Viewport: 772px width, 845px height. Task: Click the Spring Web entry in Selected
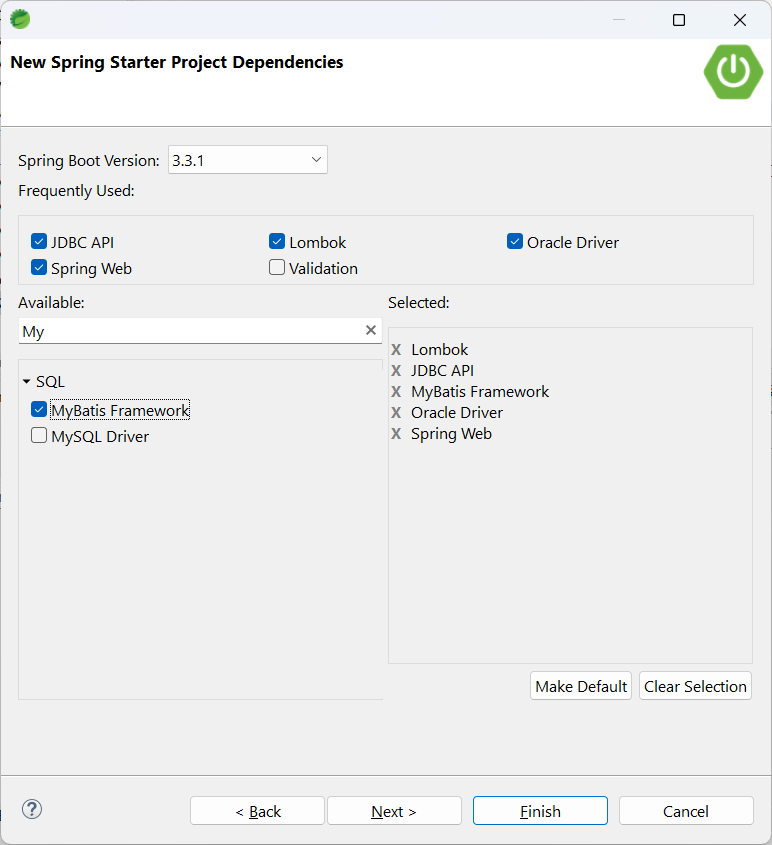(451, 434)
